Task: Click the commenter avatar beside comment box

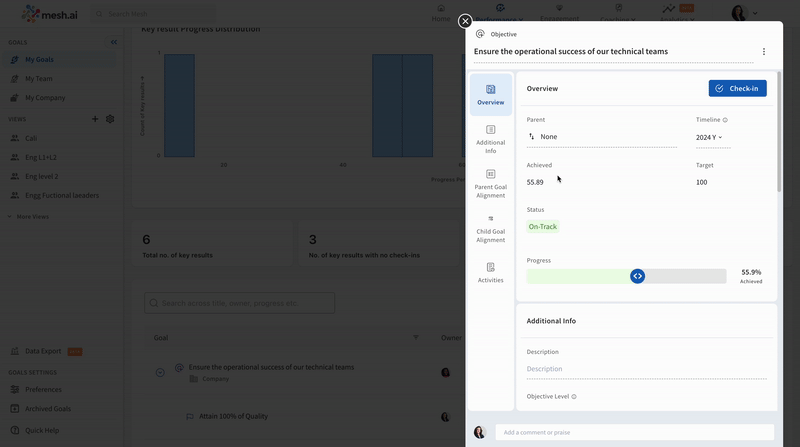Action: [480, 432]
